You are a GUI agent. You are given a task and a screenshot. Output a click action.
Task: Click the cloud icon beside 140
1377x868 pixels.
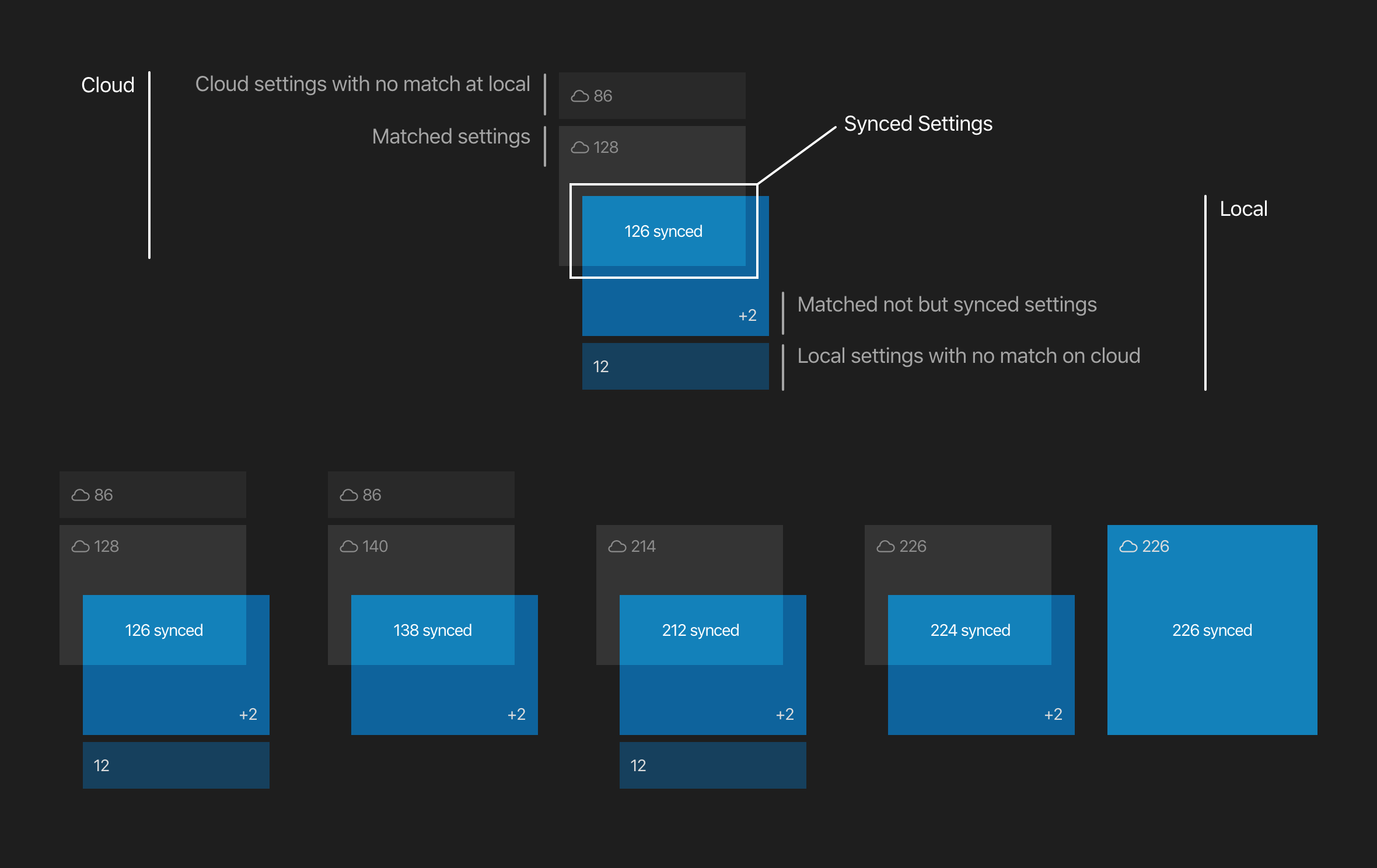[349, 547]
